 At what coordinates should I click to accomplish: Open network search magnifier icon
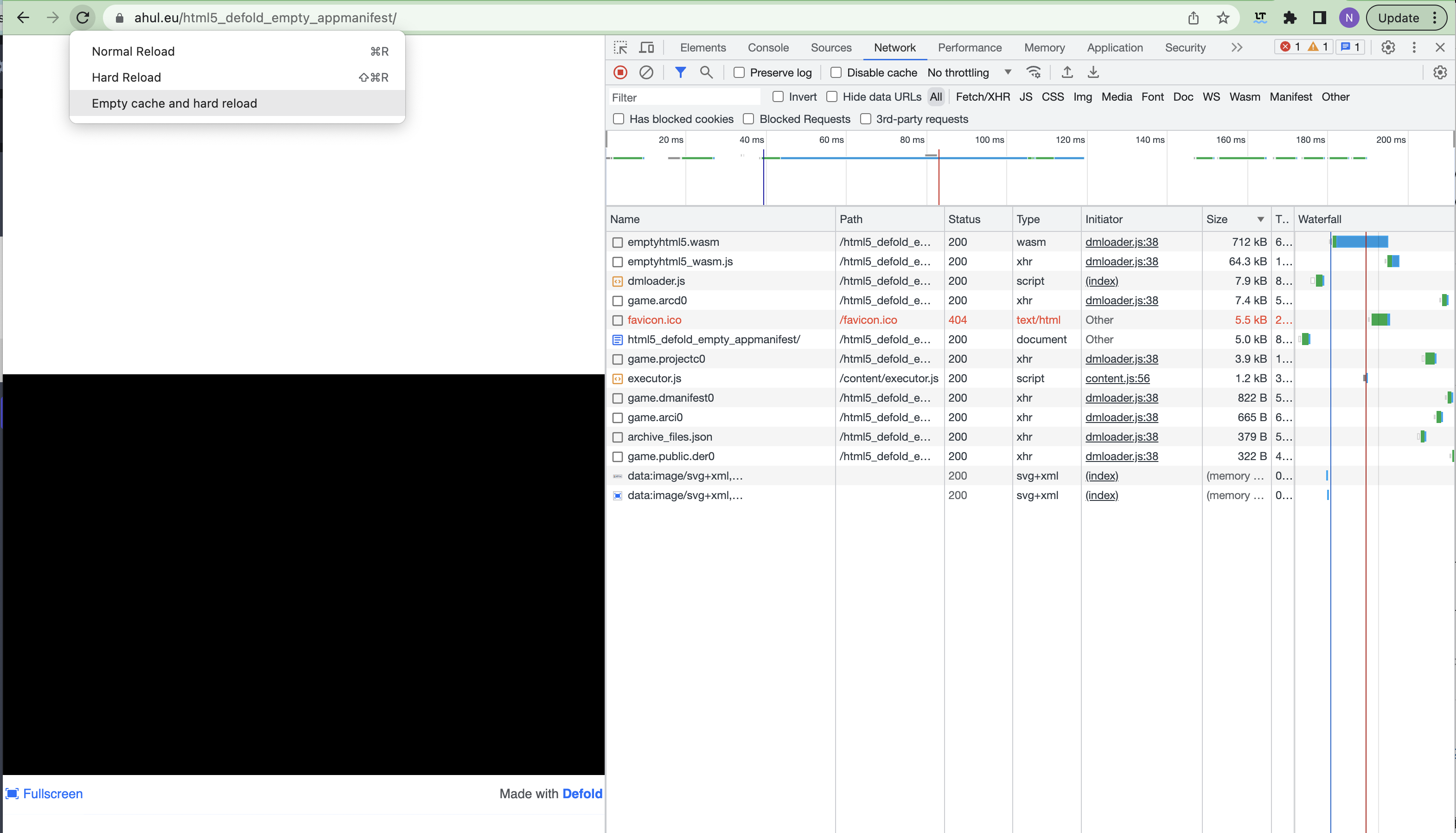[706, 72]
